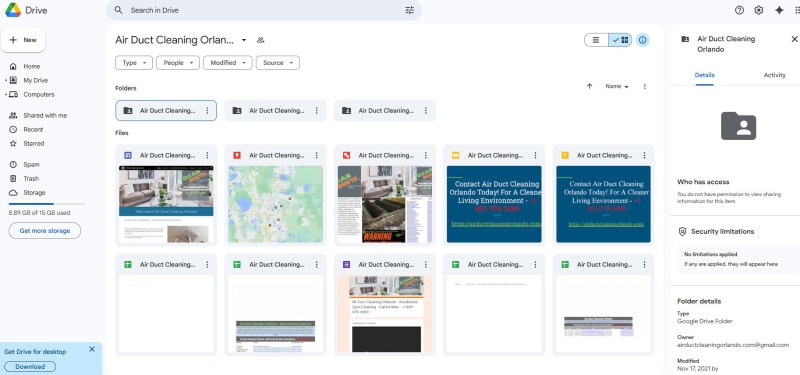Click '8.89 GB of 15 GB used'
This screenshot has height=375, width=800.
coord(39,213)
